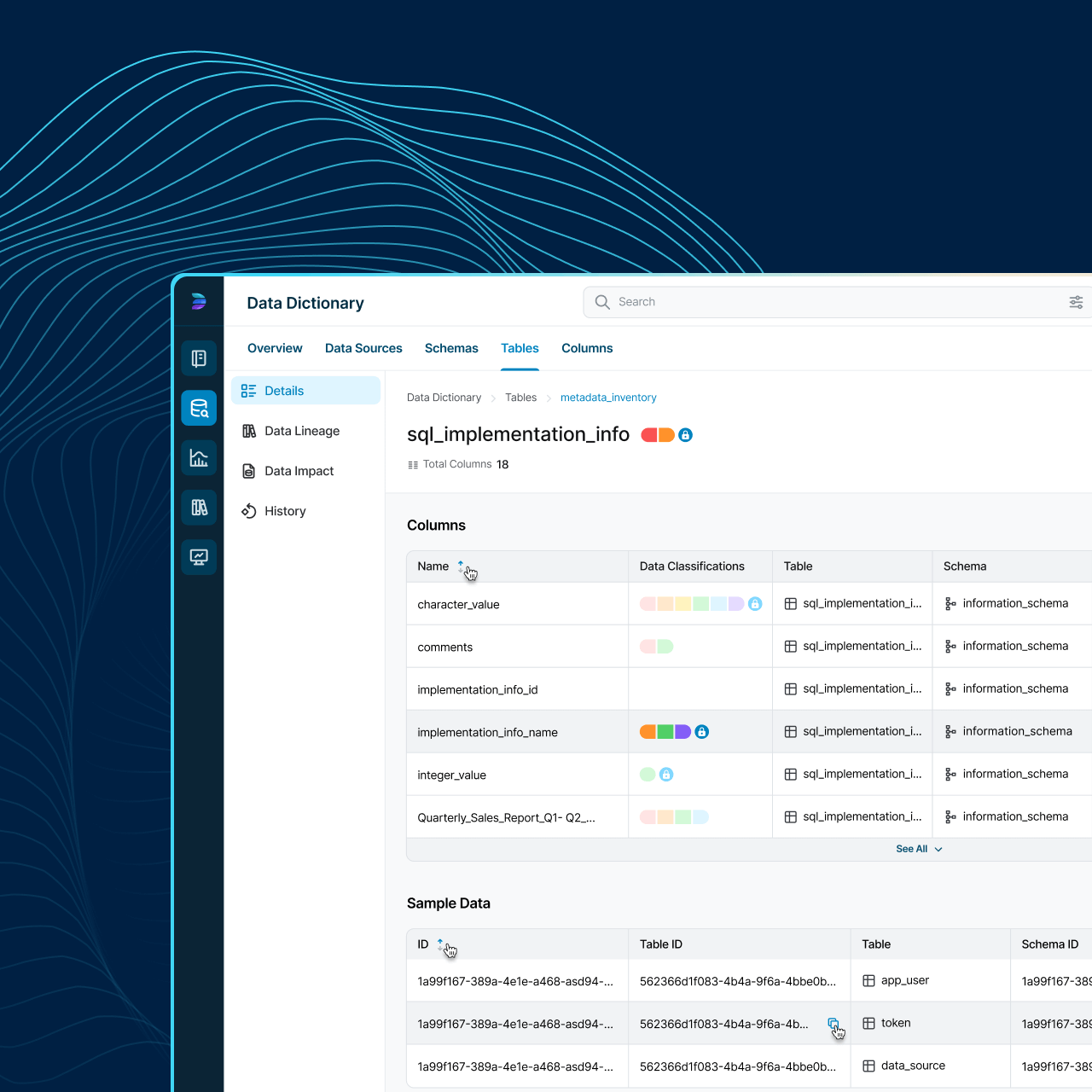
Task: Click information_schema in integer_value row
Action: (1015, 775)
